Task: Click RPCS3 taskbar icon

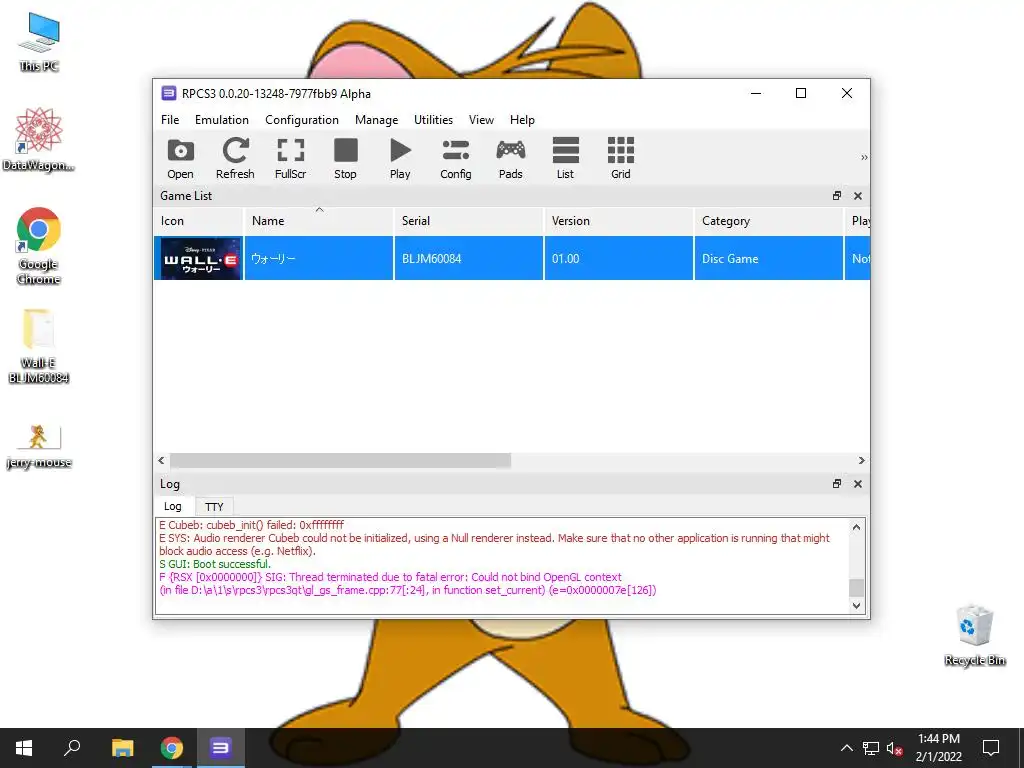Action: click(221, 748)
